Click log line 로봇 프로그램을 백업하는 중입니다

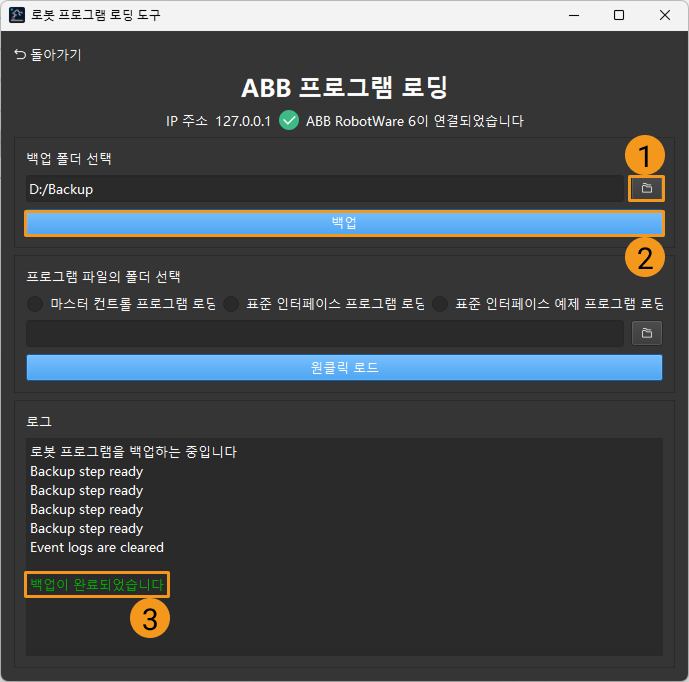[x=134, y=452]
